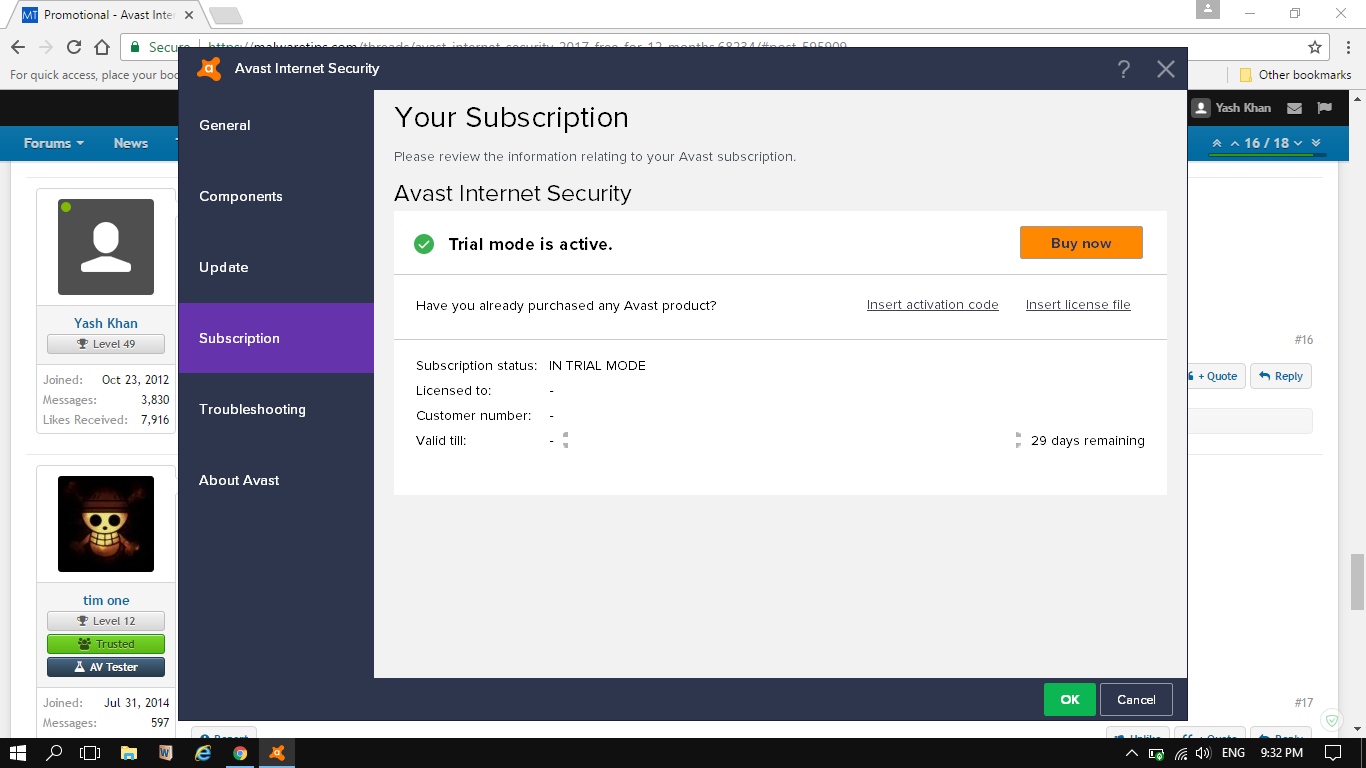Click the AV Tester badge
Screen dimensions: 1366x768
[106, 667]
